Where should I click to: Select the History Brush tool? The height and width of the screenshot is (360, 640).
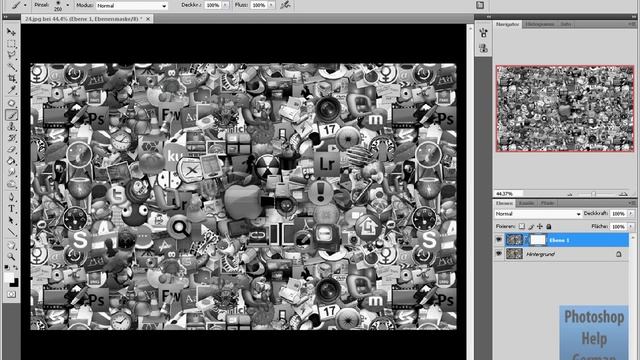coord(11,138)
